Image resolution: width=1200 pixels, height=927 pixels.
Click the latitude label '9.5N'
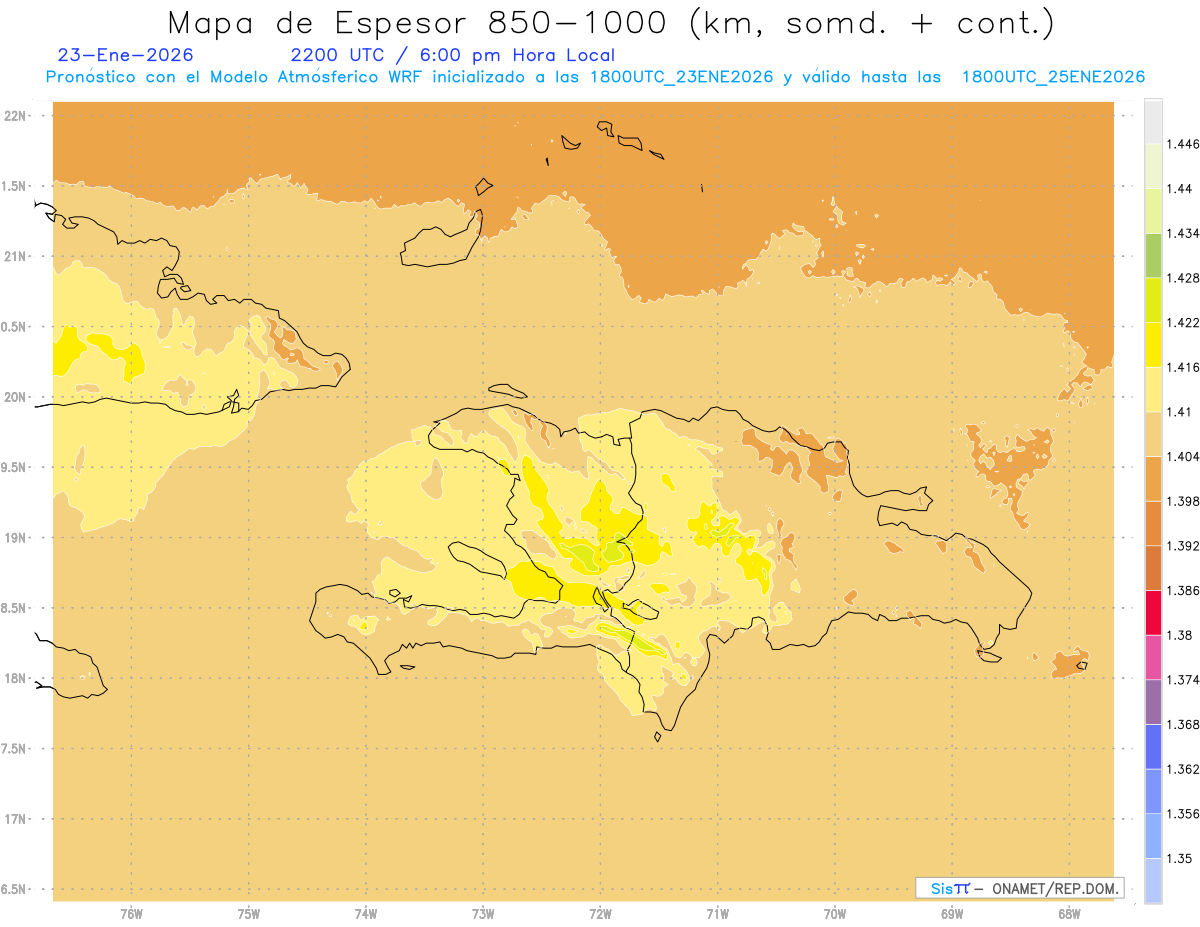[x=15, y=467]
